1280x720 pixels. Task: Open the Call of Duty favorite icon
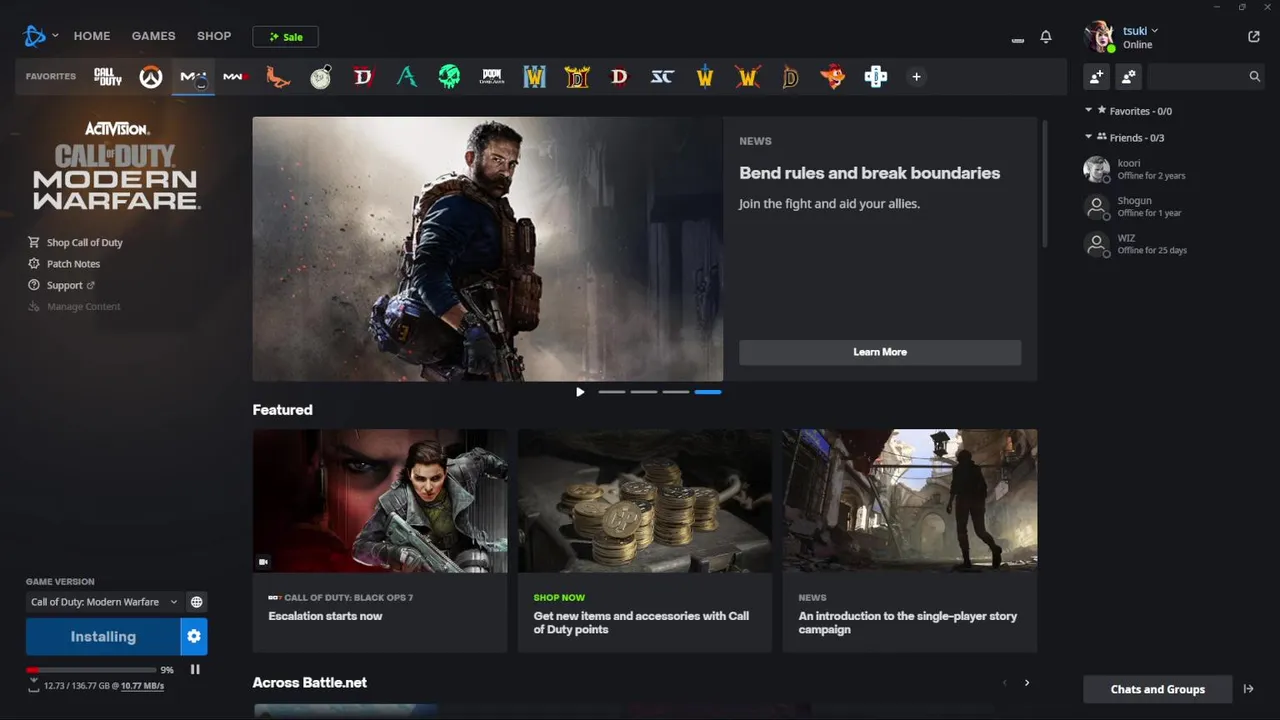click(x=108, y=77)
